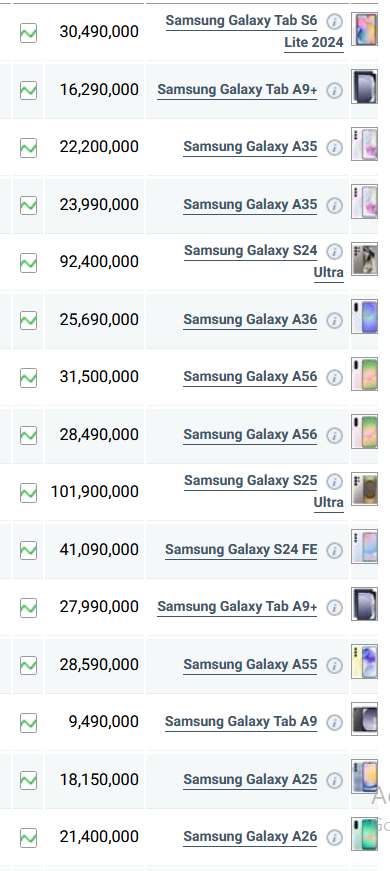This screenshot has width=390, height=871.
Task: Click the Galaxy S25 Ultra product thumbnail
Action: point(364,489)
